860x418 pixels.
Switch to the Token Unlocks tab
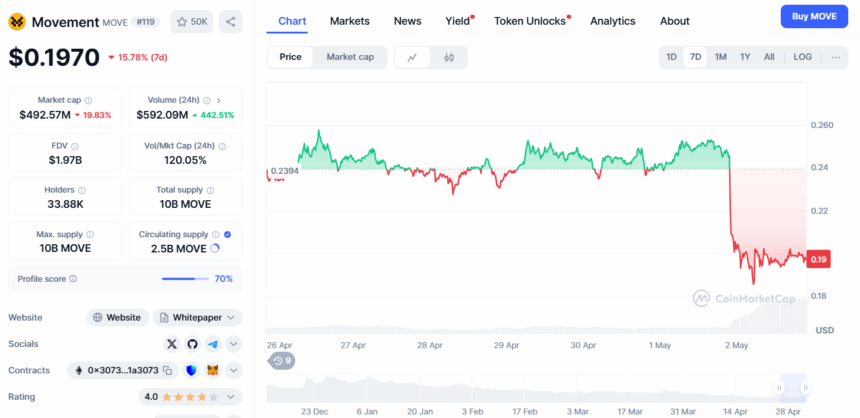(x=530, y=21)
